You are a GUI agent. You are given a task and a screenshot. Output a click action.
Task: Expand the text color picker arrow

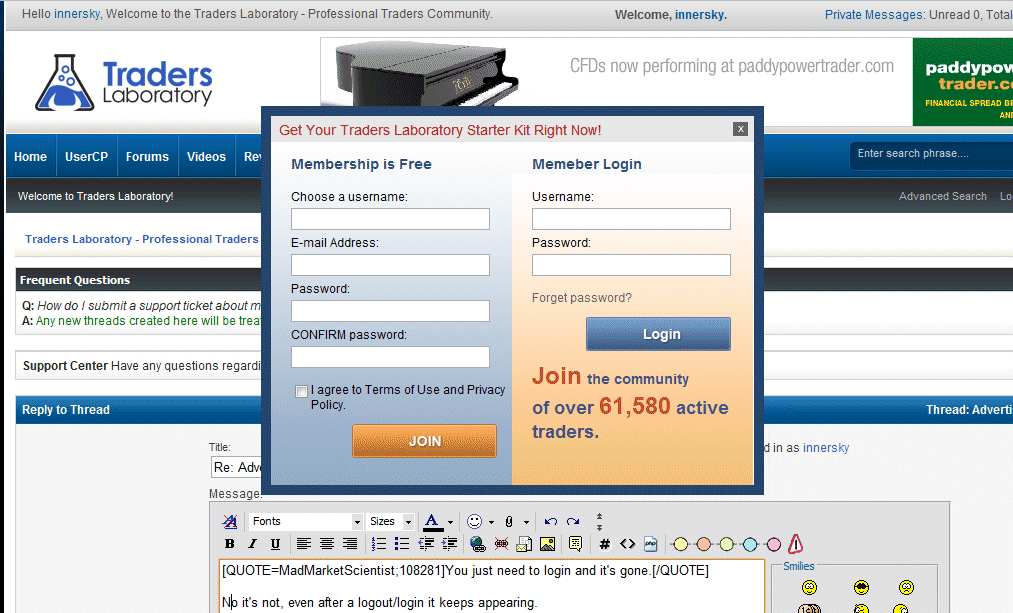[450, 522]
